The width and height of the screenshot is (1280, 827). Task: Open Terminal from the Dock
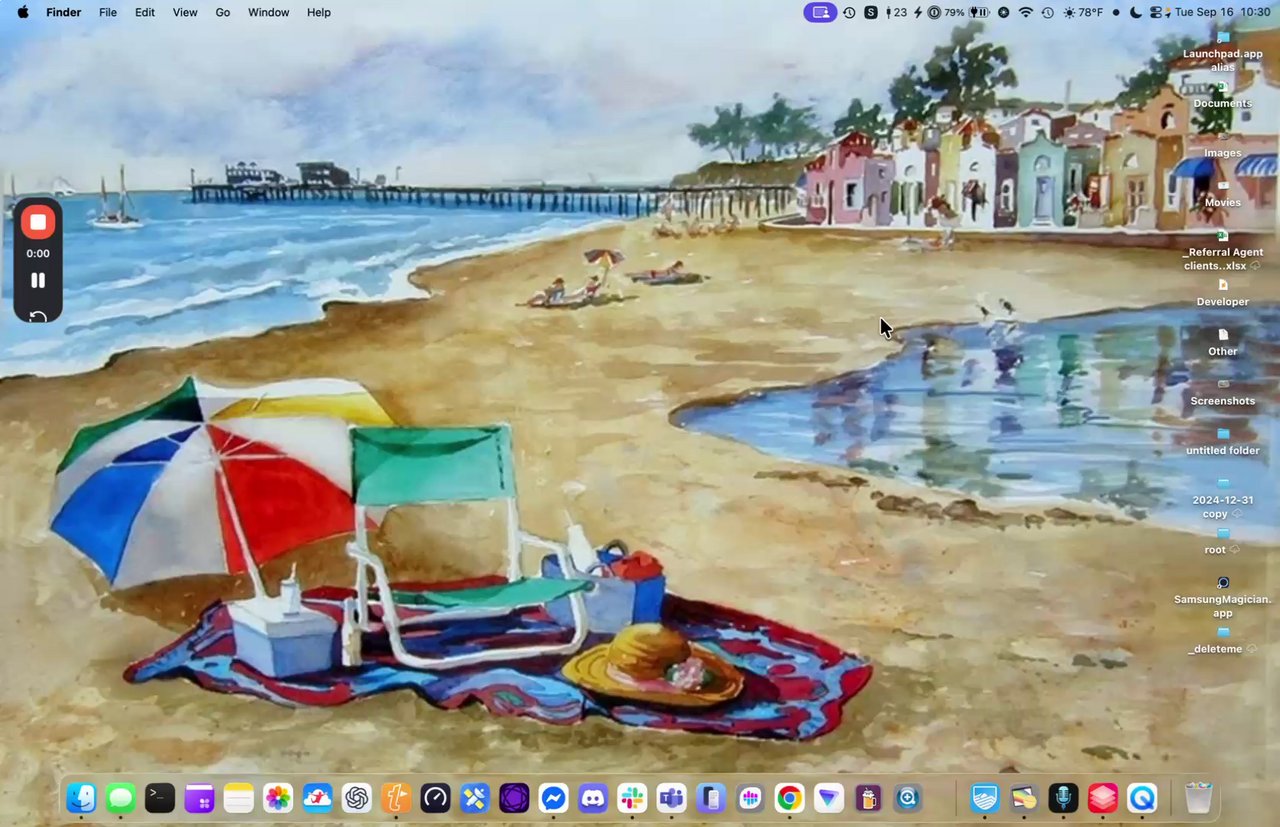160,798
